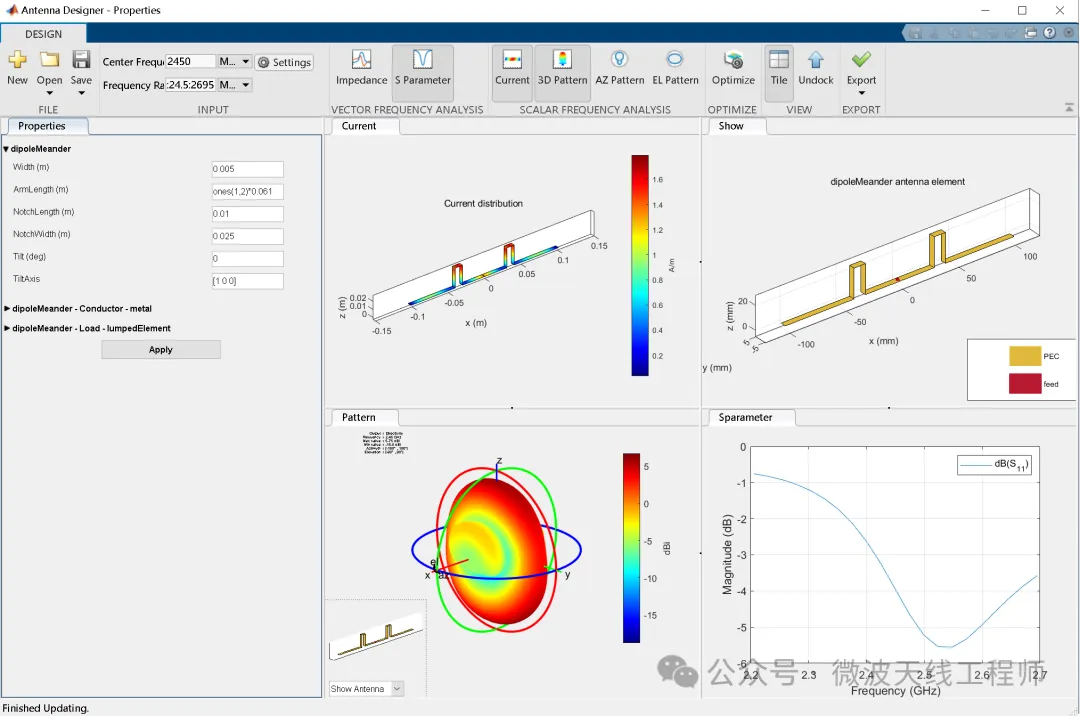Edit the Frequency Range value field
Screen dimensions: 1080x716
191,85
